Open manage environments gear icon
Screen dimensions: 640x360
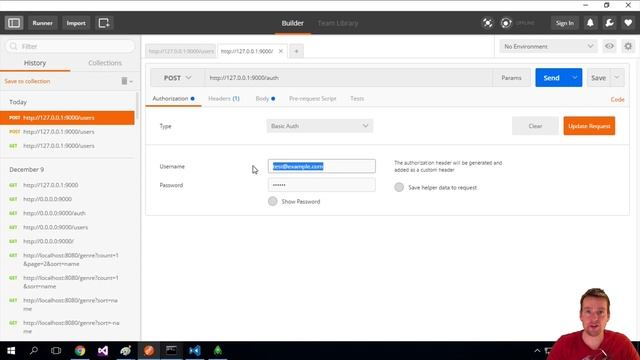coord(628,46)
